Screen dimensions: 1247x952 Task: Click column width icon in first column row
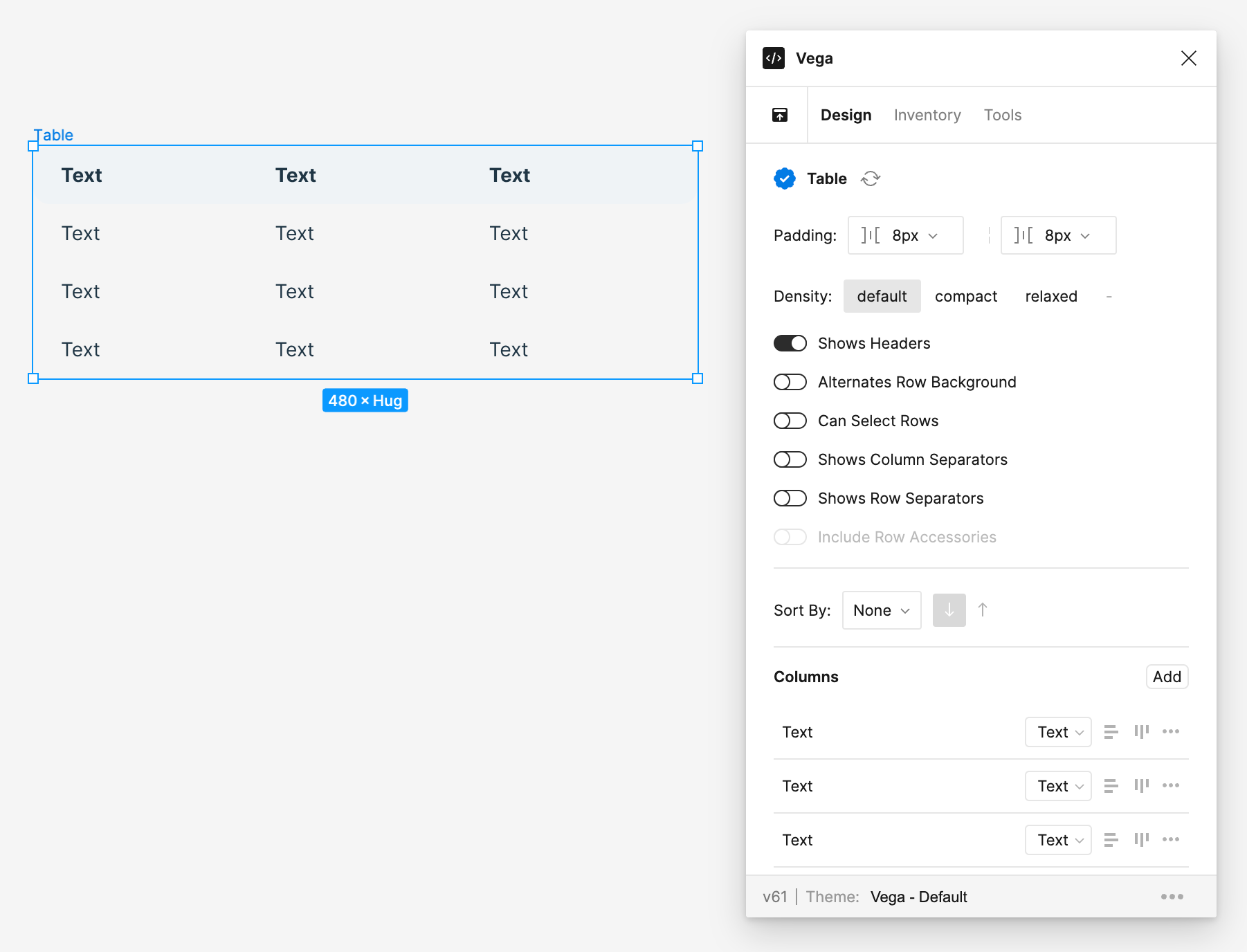tap(1142, 732)
